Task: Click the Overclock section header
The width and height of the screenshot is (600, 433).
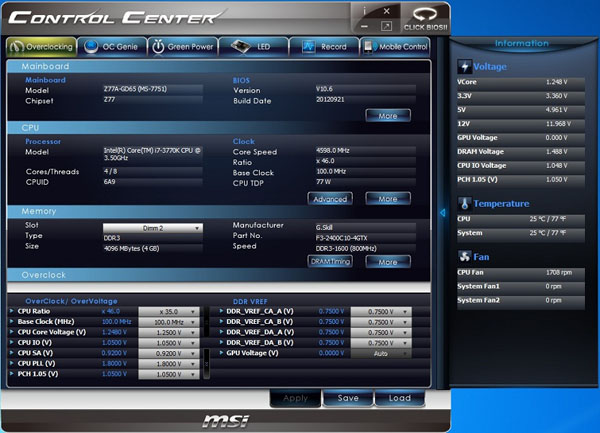Action: (219, 275)
